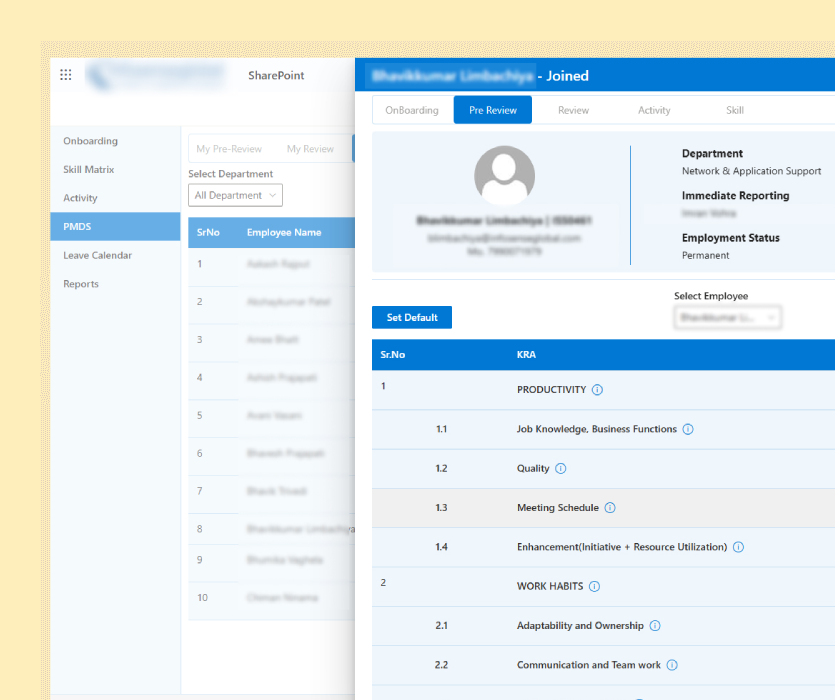Click info icon next to PRODUCTIVITY

point(597,390)
